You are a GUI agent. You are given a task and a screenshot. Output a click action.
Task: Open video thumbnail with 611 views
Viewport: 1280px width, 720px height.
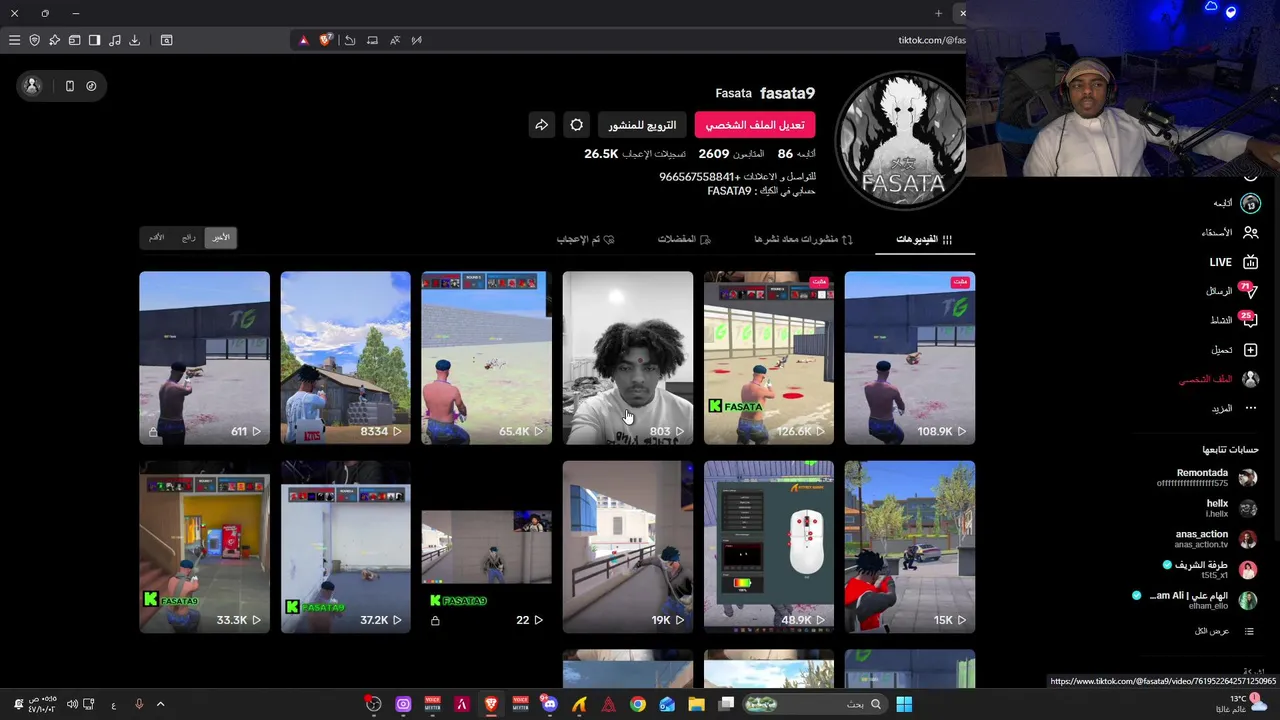pyautogui.click(x=204, y=358)
